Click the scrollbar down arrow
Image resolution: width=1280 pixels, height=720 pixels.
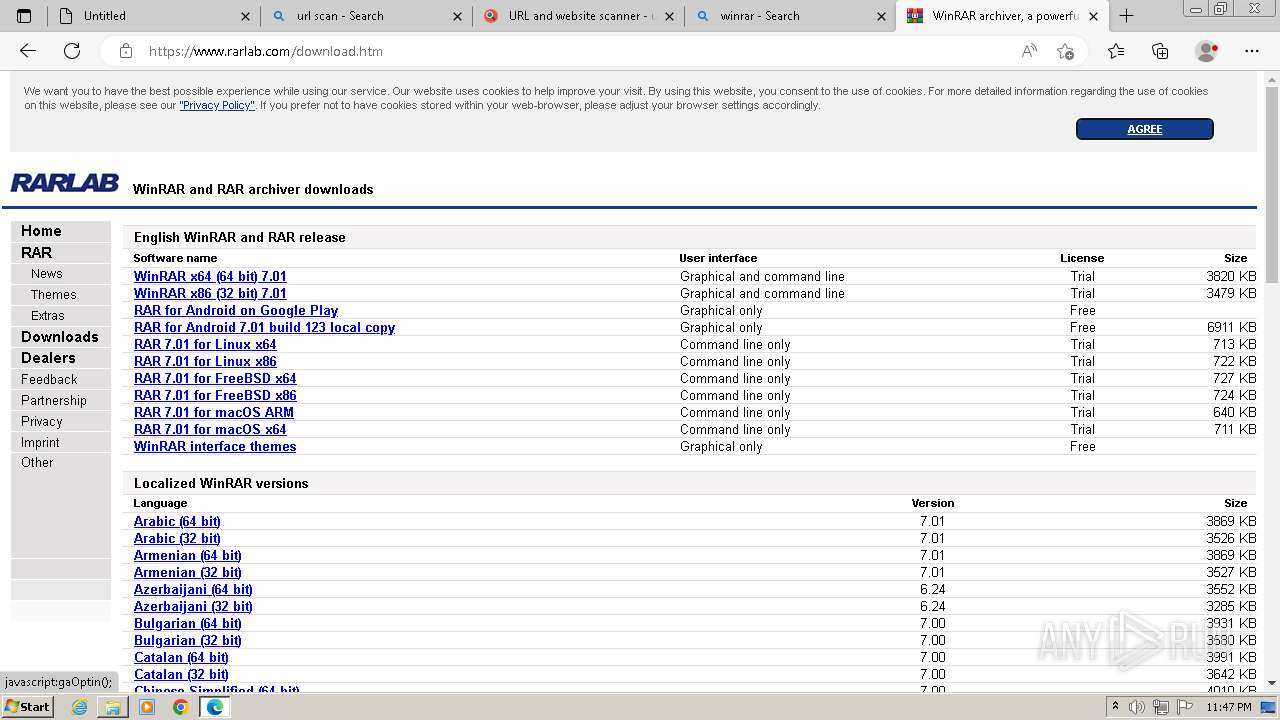coord(1272,683)
